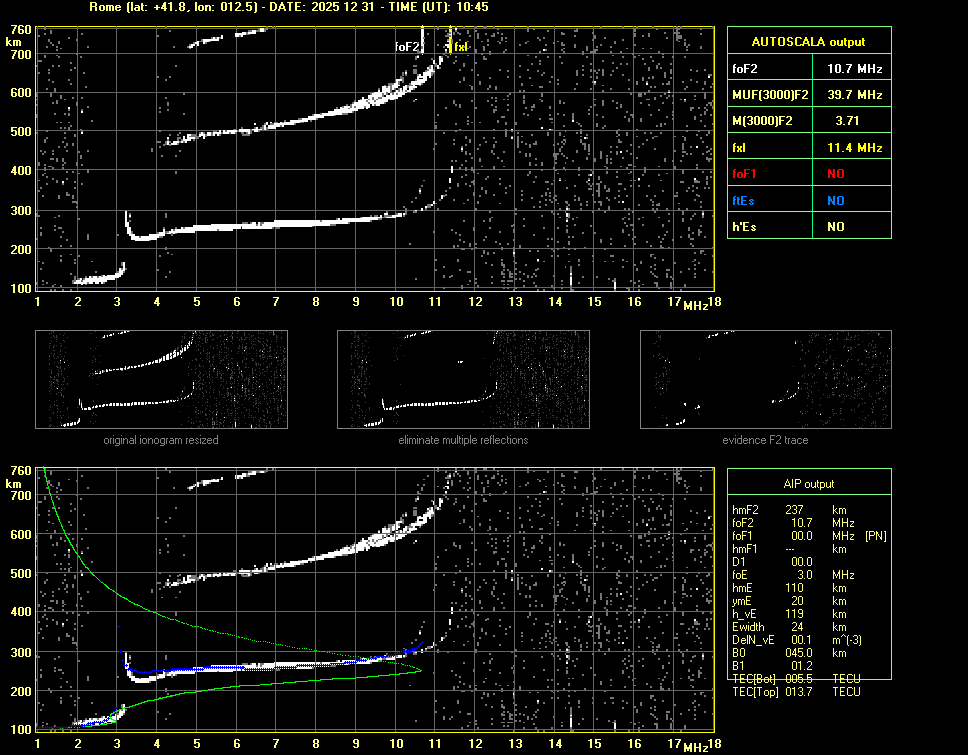968x755 pixels.
Task: Open the evidence F2 trace thumbnail
Action: pos(765,379)
